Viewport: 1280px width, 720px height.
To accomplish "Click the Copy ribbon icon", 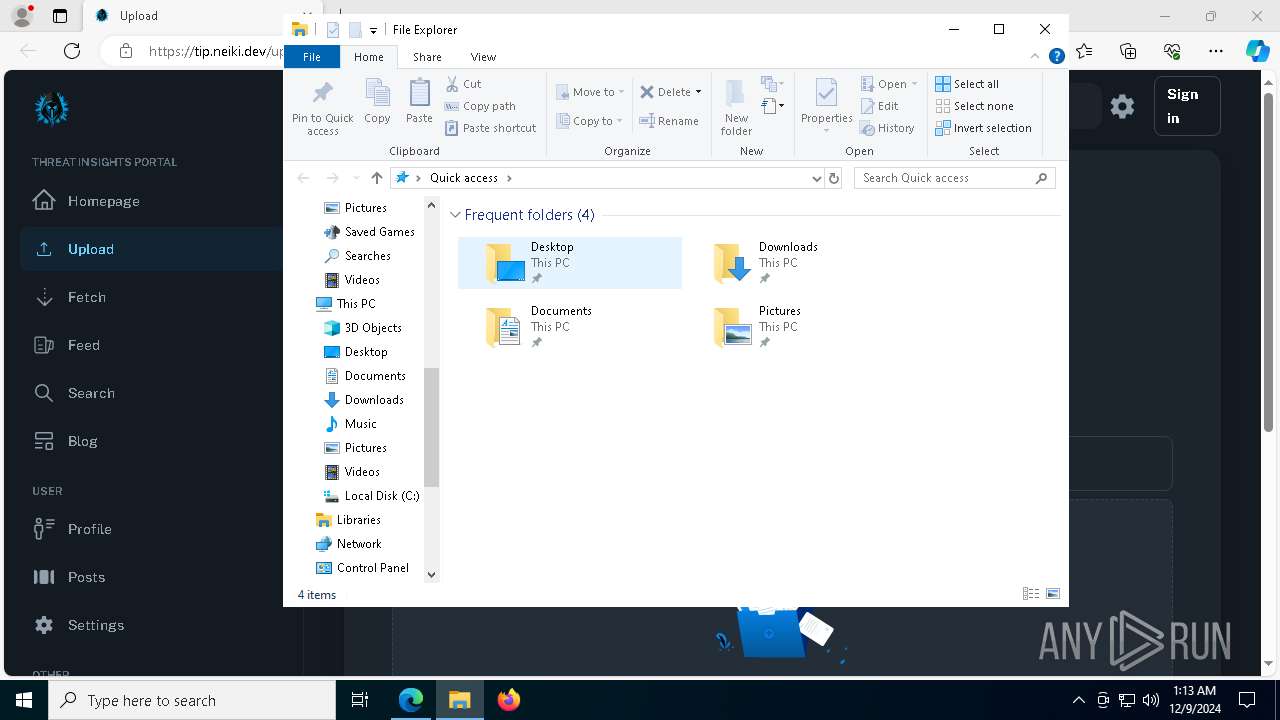I will click(377, 101).
